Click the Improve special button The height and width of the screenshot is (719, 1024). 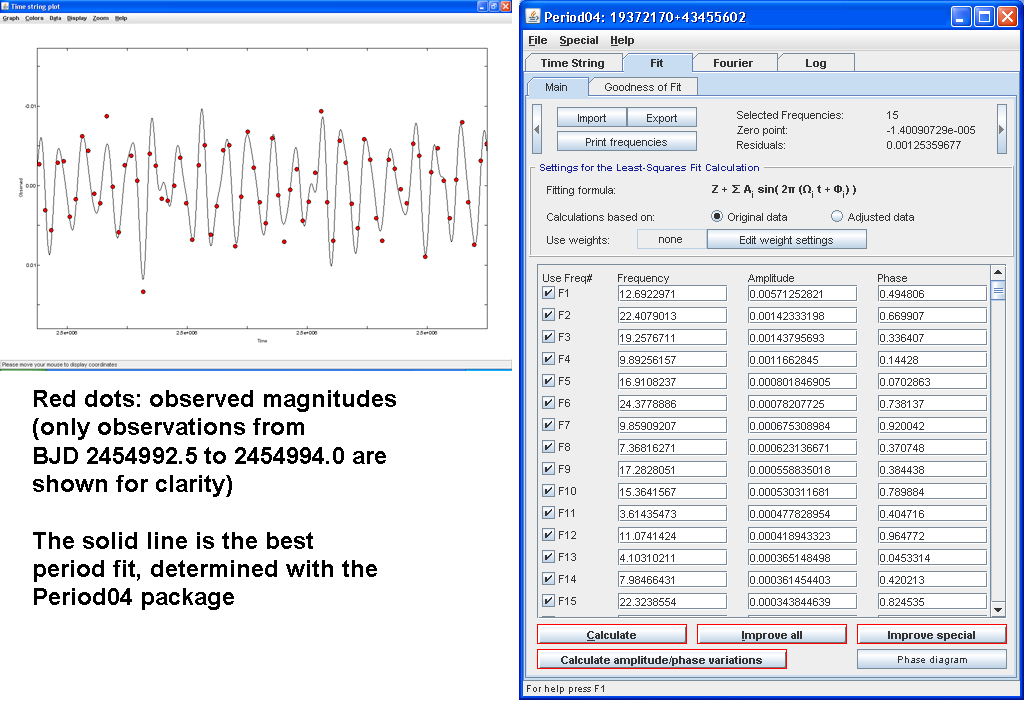click(931, 635)
